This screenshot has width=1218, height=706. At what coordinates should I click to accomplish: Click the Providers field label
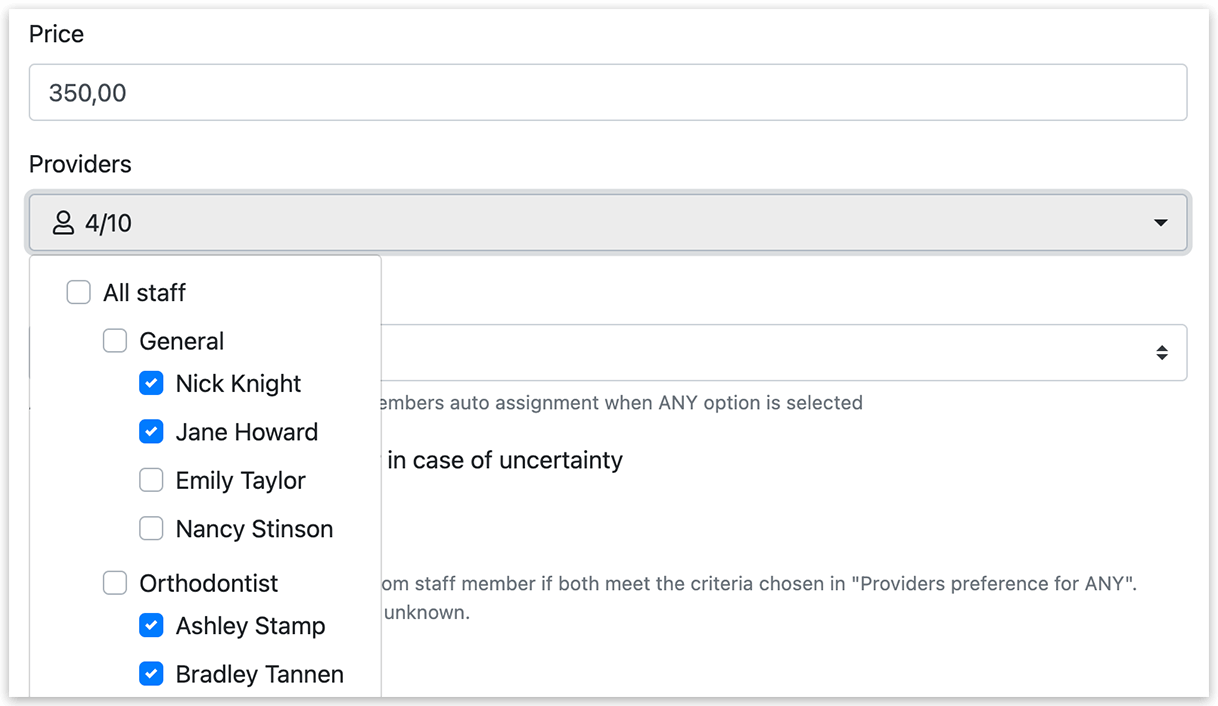(80, 164)
